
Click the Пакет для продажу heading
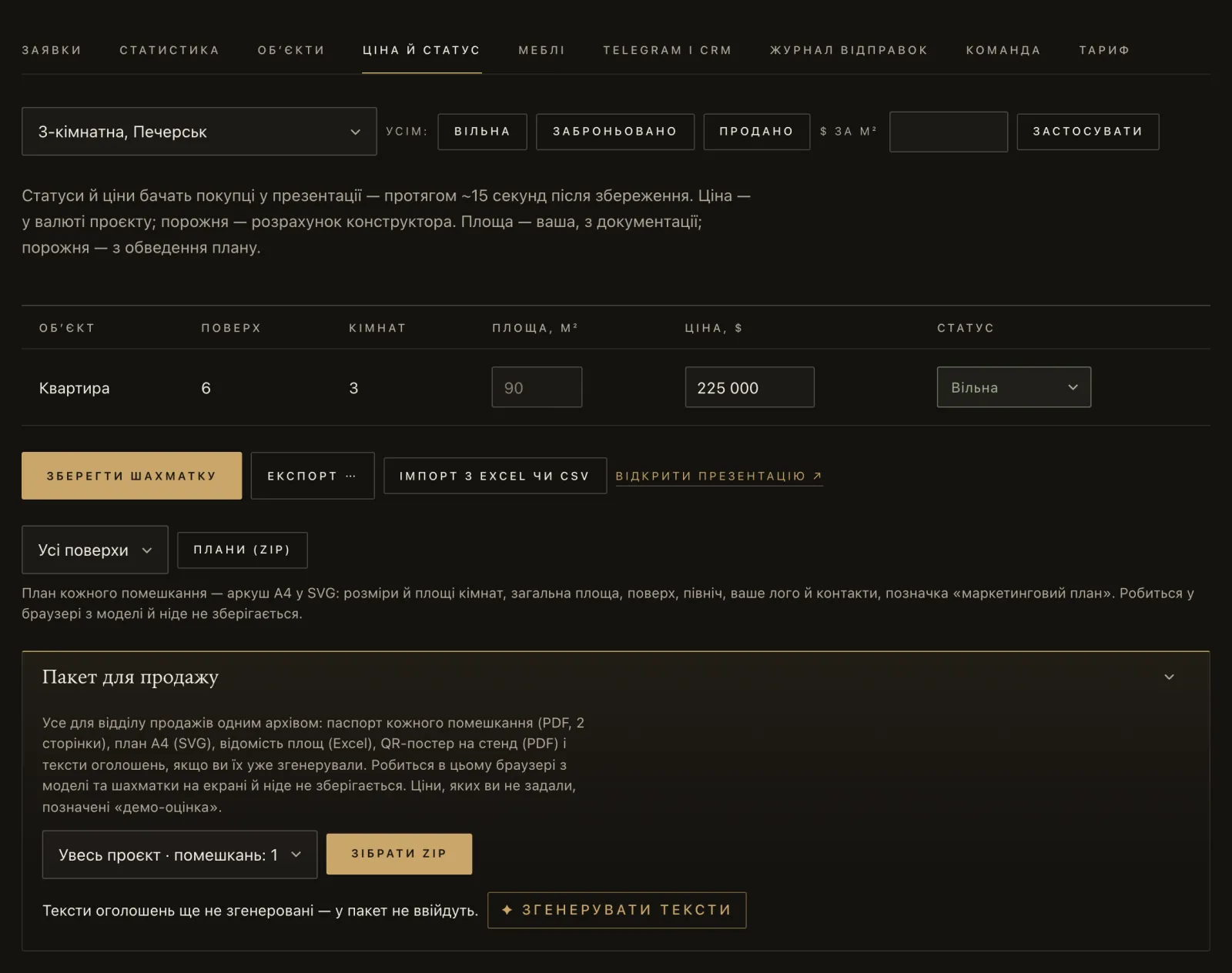tap(130, 677)
